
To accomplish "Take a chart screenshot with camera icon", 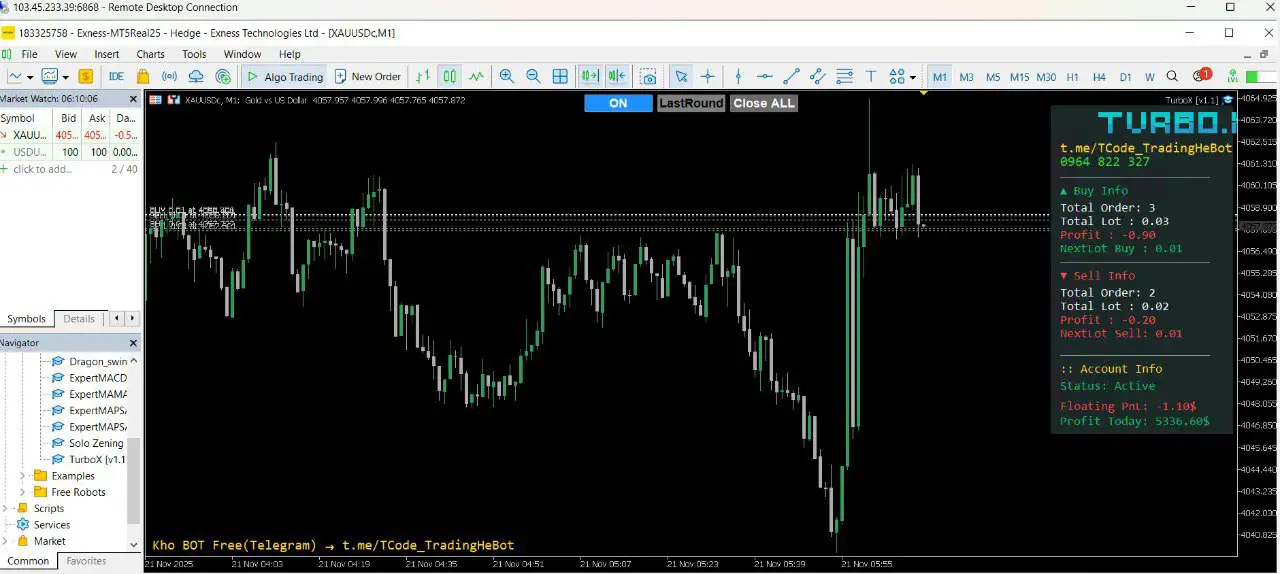I will click(x=649, y=76).
